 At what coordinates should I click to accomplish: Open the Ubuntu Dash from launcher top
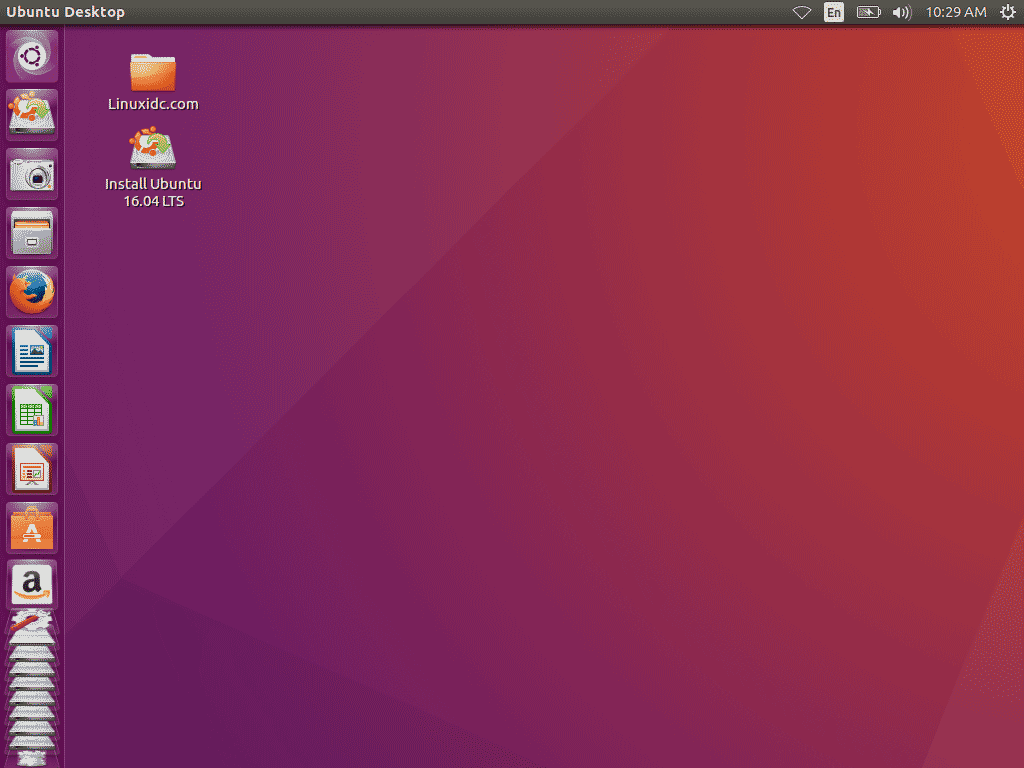point(31,55)
